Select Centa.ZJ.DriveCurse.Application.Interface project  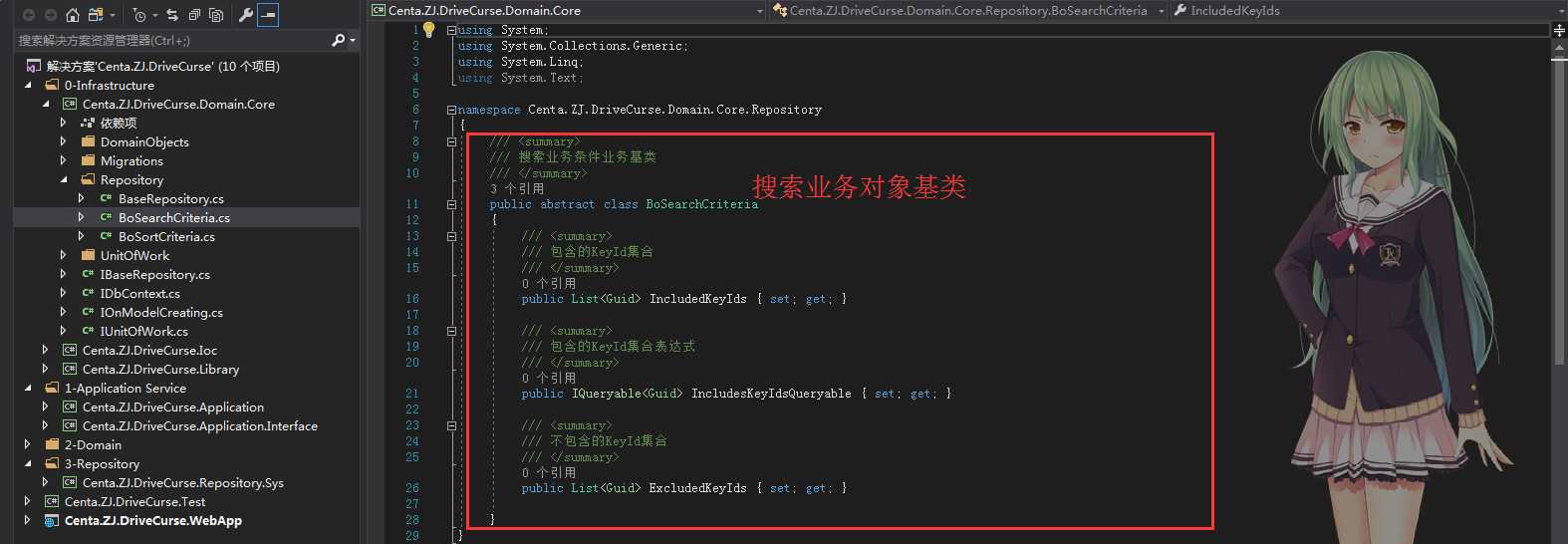click(200, 425)
